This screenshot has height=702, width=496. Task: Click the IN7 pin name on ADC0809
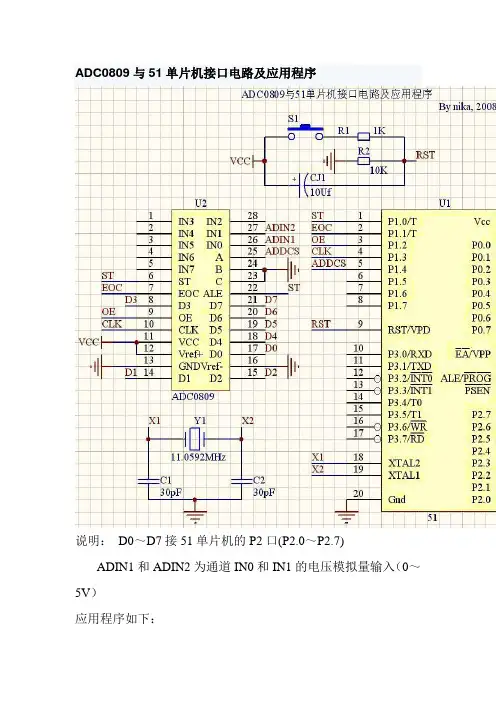coord(186,270)
